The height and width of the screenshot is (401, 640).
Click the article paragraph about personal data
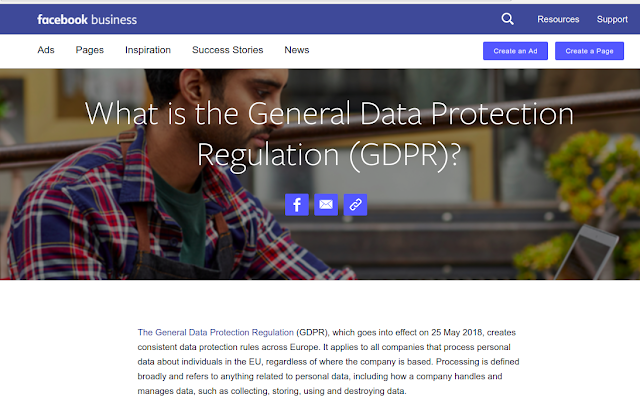[x=328, y=361]
